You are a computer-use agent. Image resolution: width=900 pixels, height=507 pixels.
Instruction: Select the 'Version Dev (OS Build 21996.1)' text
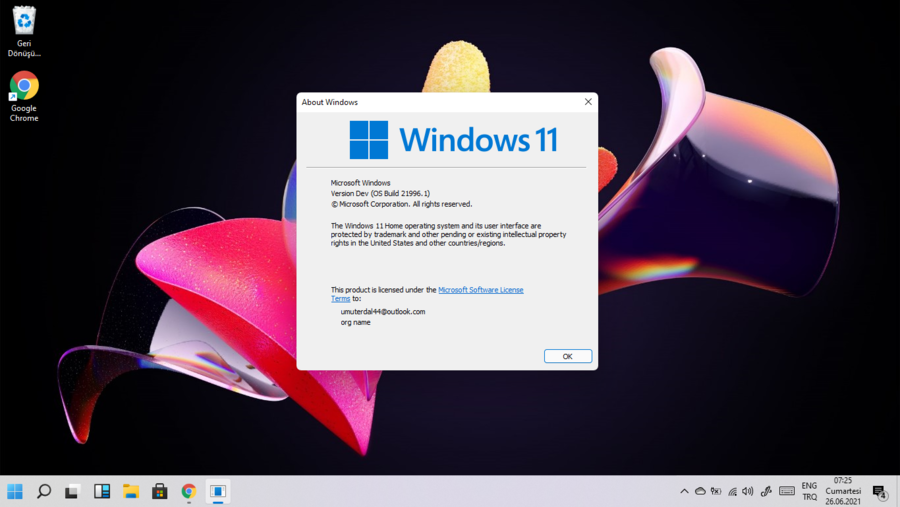(380, 193)
